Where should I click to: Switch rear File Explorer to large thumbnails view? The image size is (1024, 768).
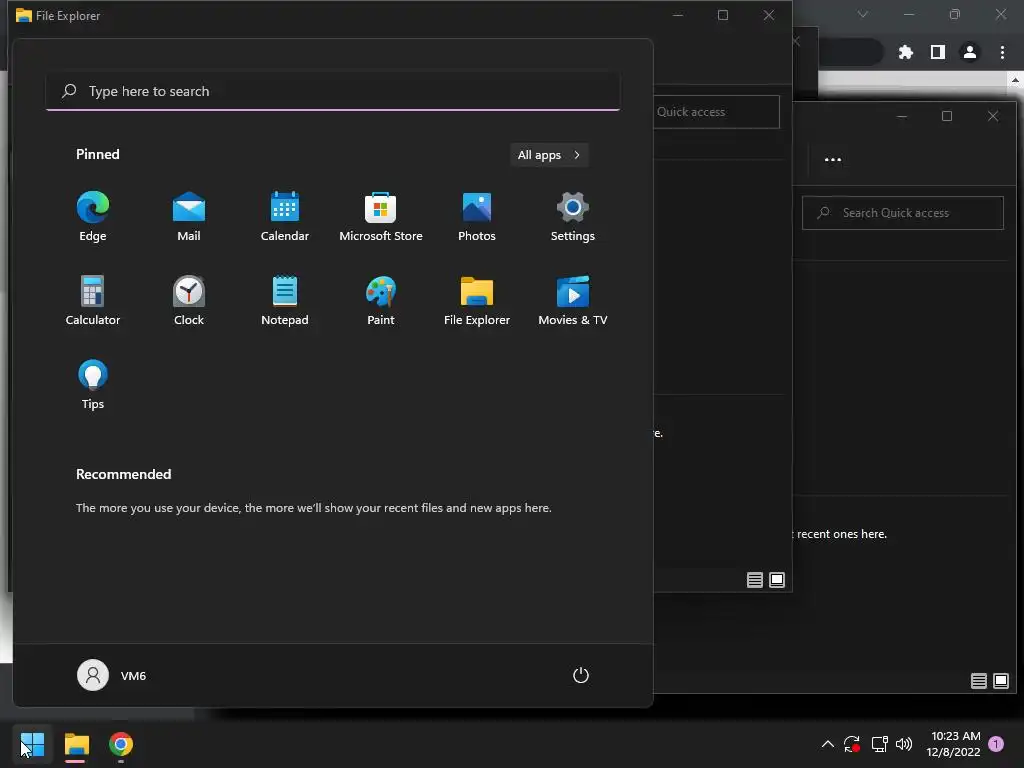pos(1001,681)
